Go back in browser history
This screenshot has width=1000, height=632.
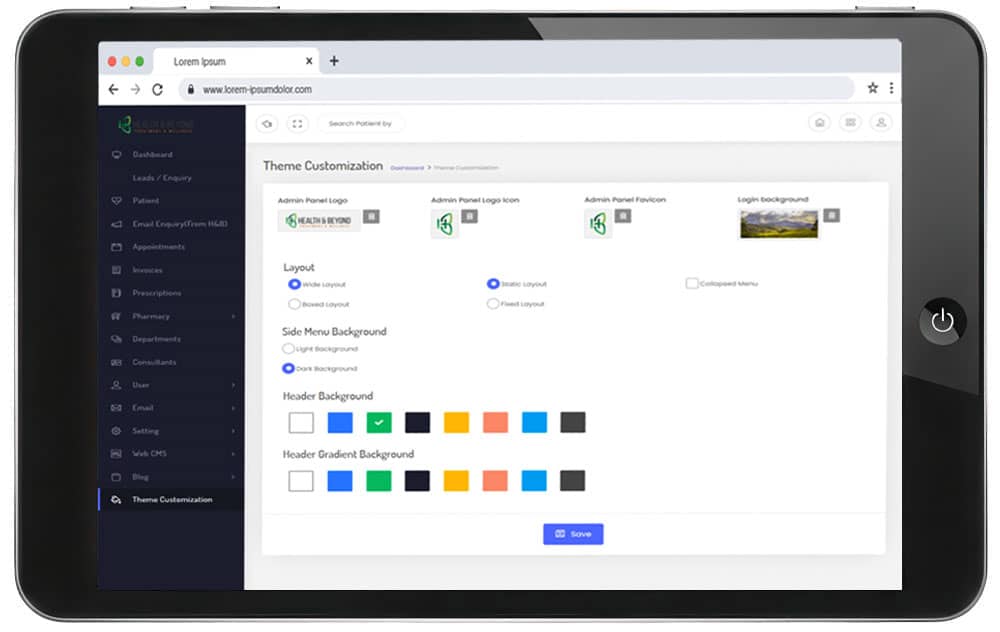pos(114,89)
